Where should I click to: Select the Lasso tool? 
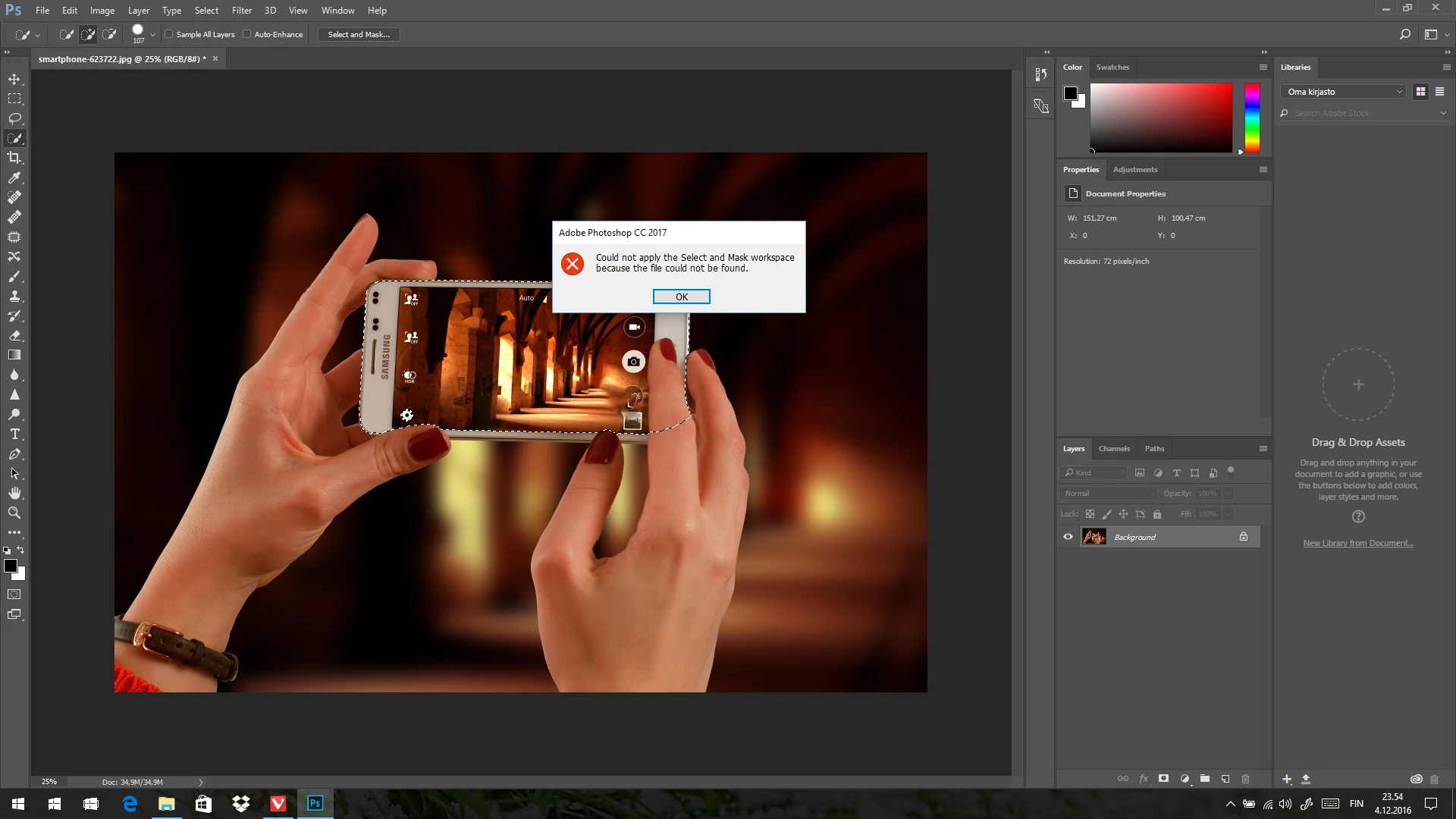[x=14, y=118]
